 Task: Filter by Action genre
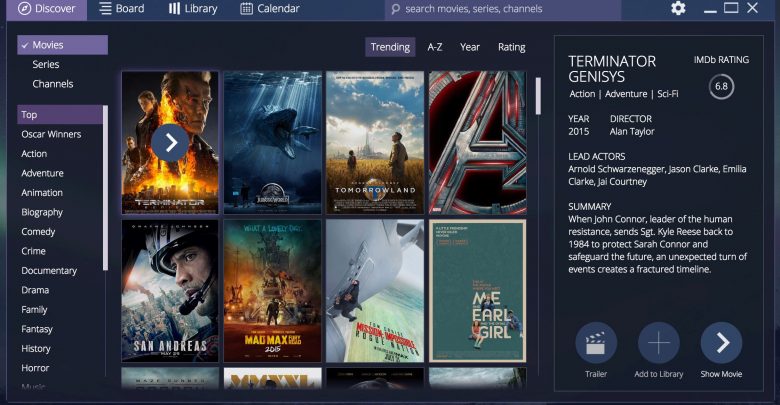click(34, 154)
